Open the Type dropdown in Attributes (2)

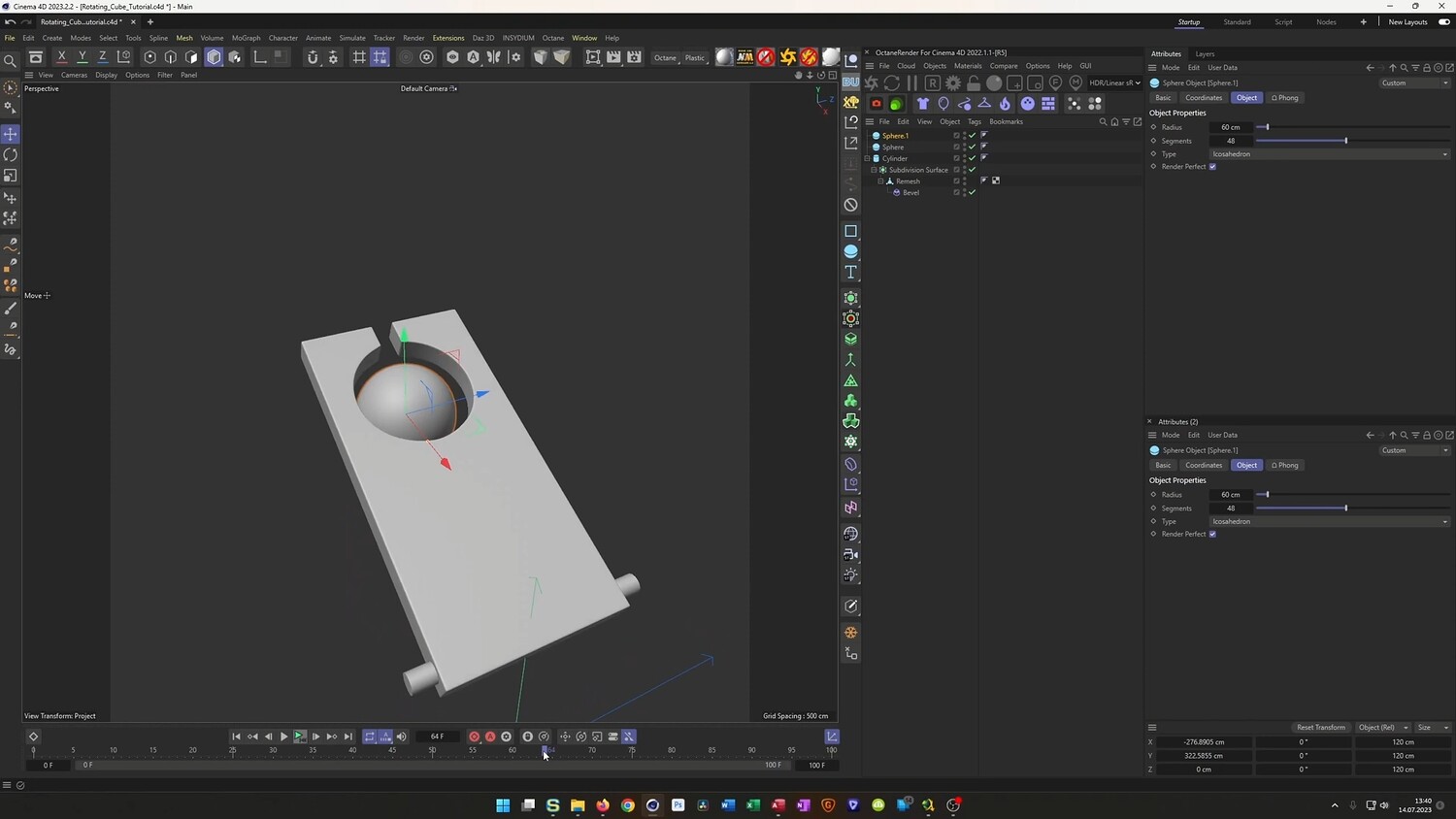coord(1330,522)
